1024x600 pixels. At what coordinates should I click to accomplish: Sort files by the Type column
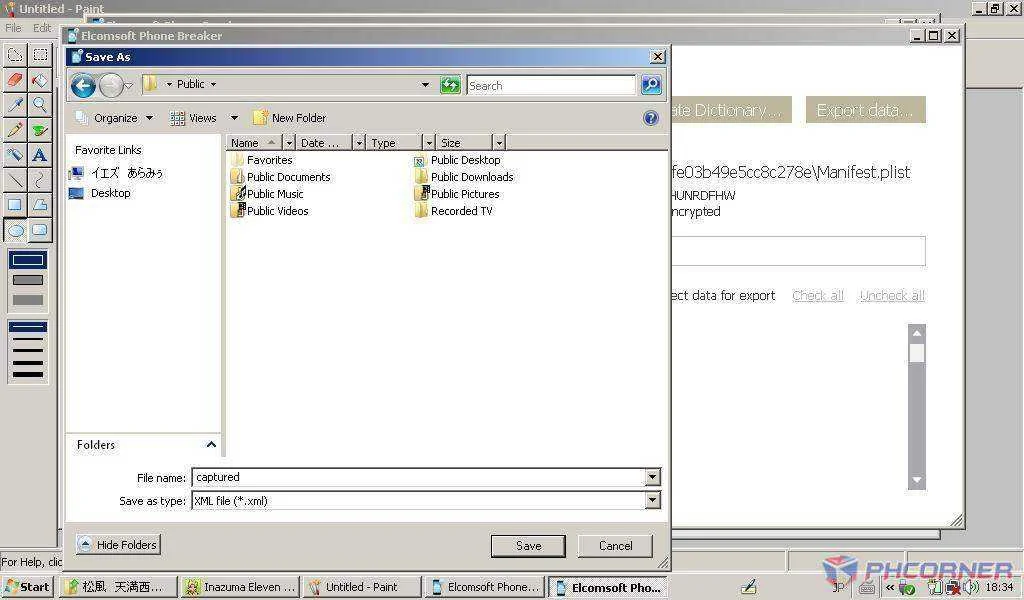[x=394, y=142]
